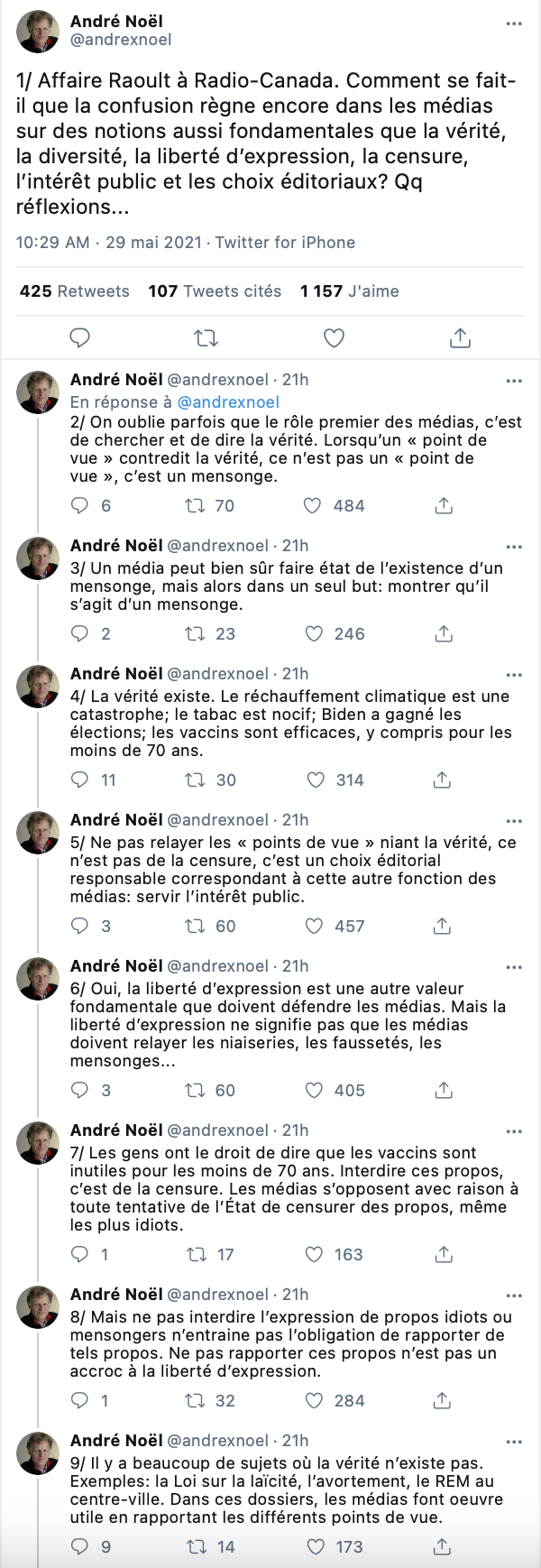View the 425 Retweets list
This screenshot has width=541, height=1568.
click(74, 291)
